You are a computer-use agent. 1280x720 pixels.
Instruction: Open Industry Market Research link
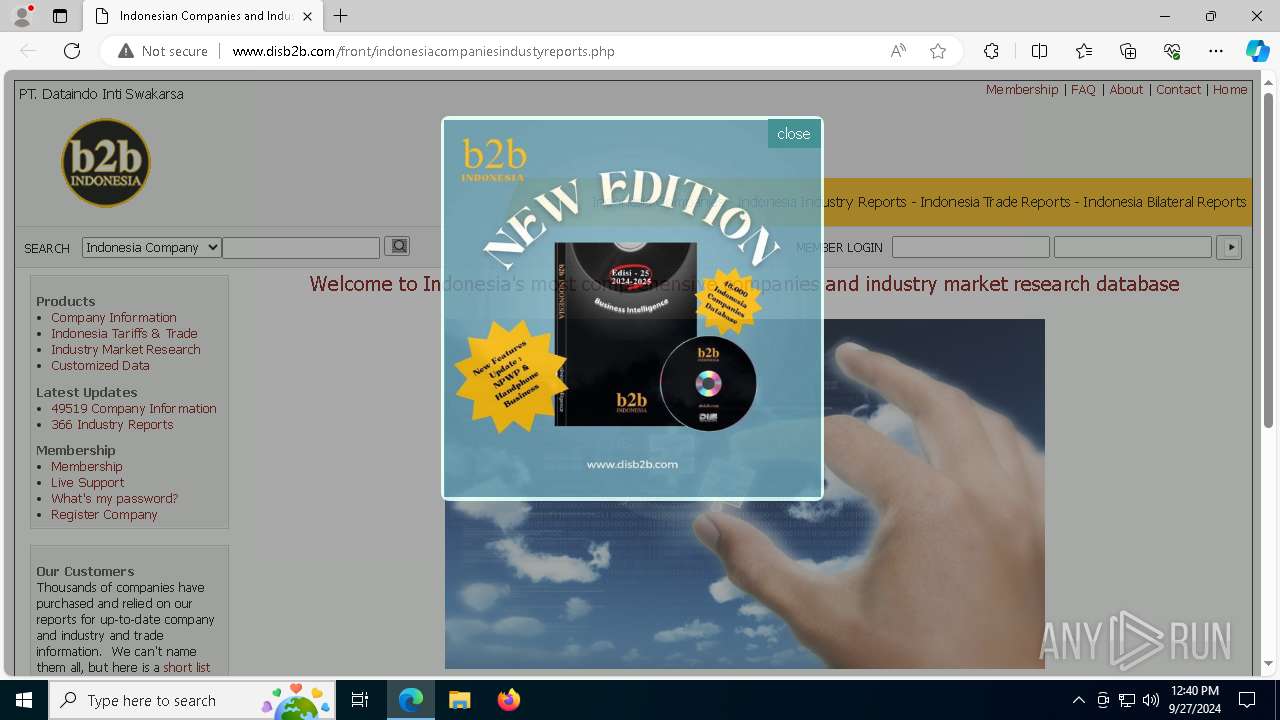coord(126,349)
